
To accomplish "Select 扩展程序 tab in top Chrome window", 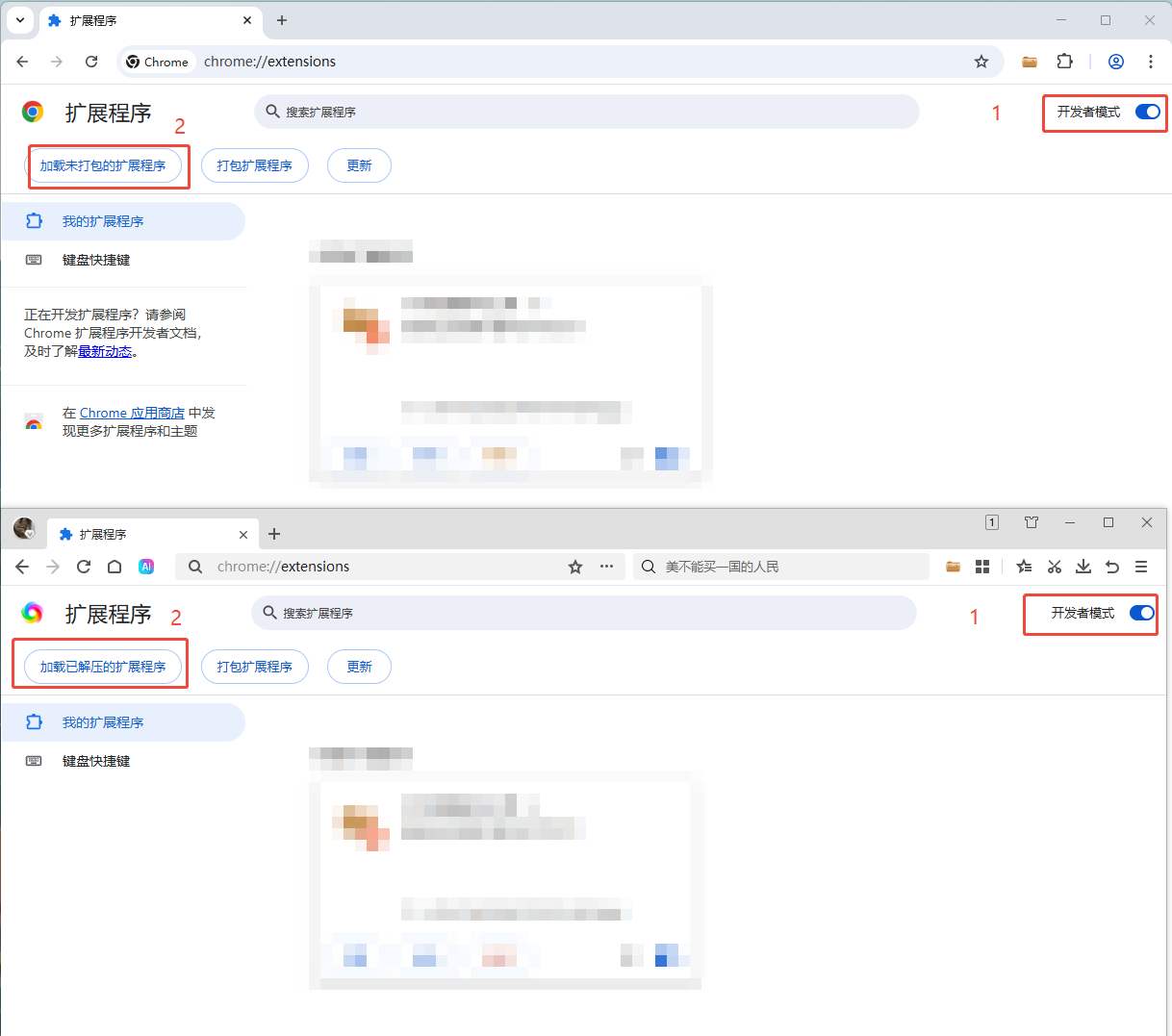I will point(149,20).
